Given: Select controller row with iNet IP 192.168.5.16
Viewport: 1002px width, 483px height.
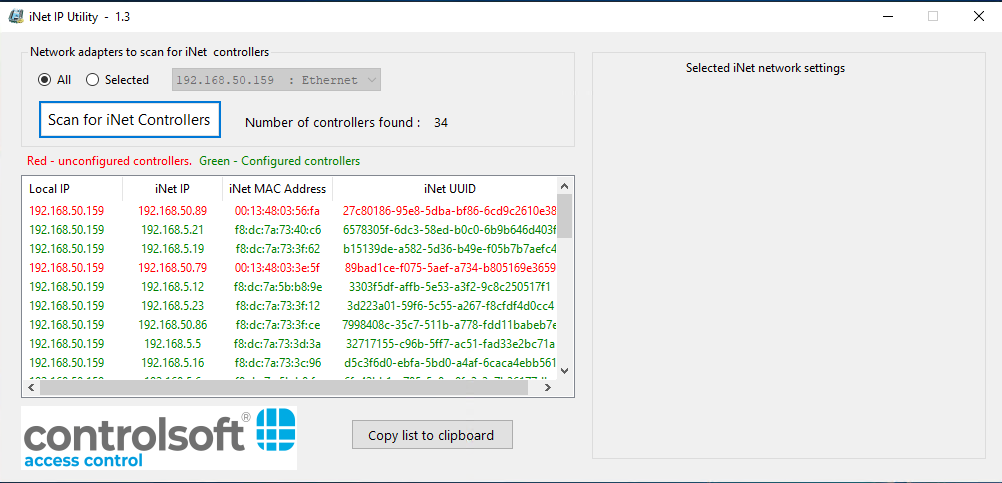Looking at the screenshot, I should [x=290, y=363].
